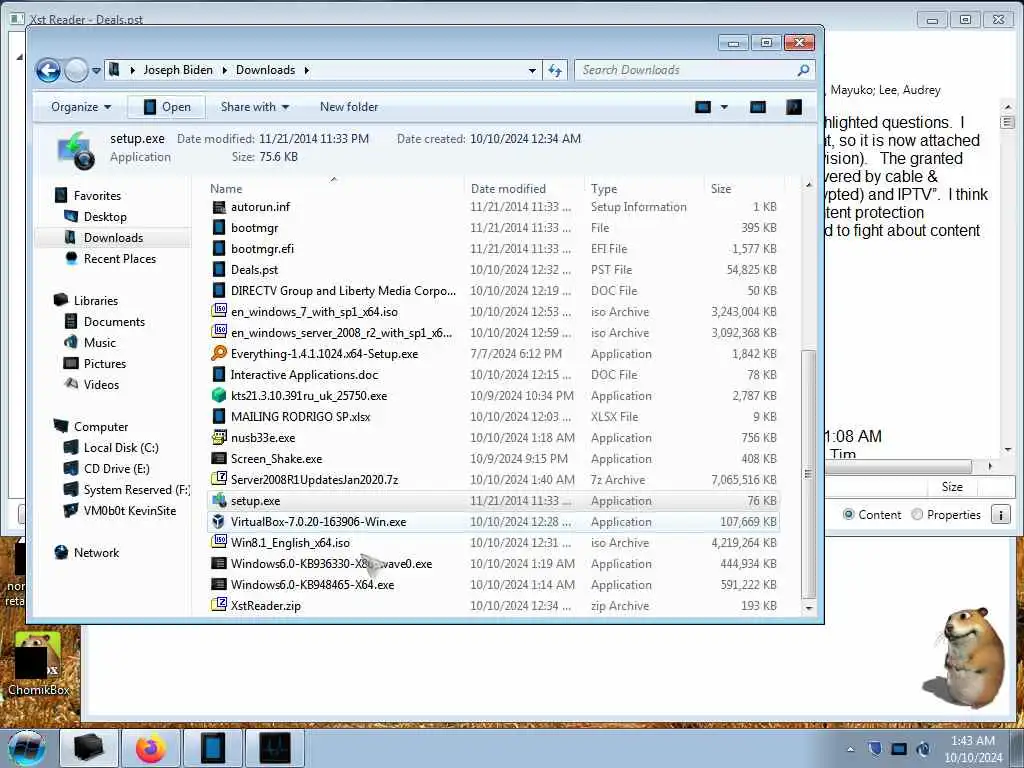Open the address bar history dropdown
1024x768 pixels.
coord(532,70)
